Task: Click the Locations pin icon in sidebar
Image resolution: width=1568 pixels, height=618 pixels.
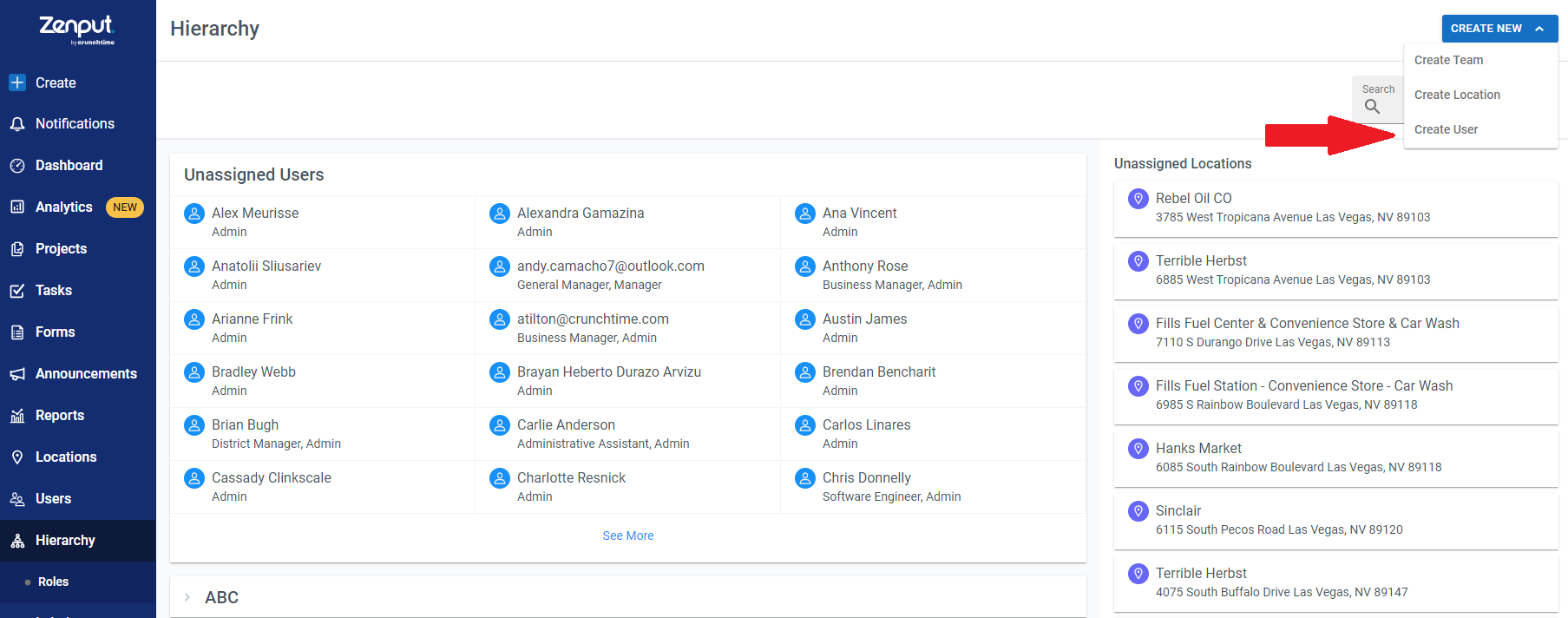Action: click(x=17, y=457)
